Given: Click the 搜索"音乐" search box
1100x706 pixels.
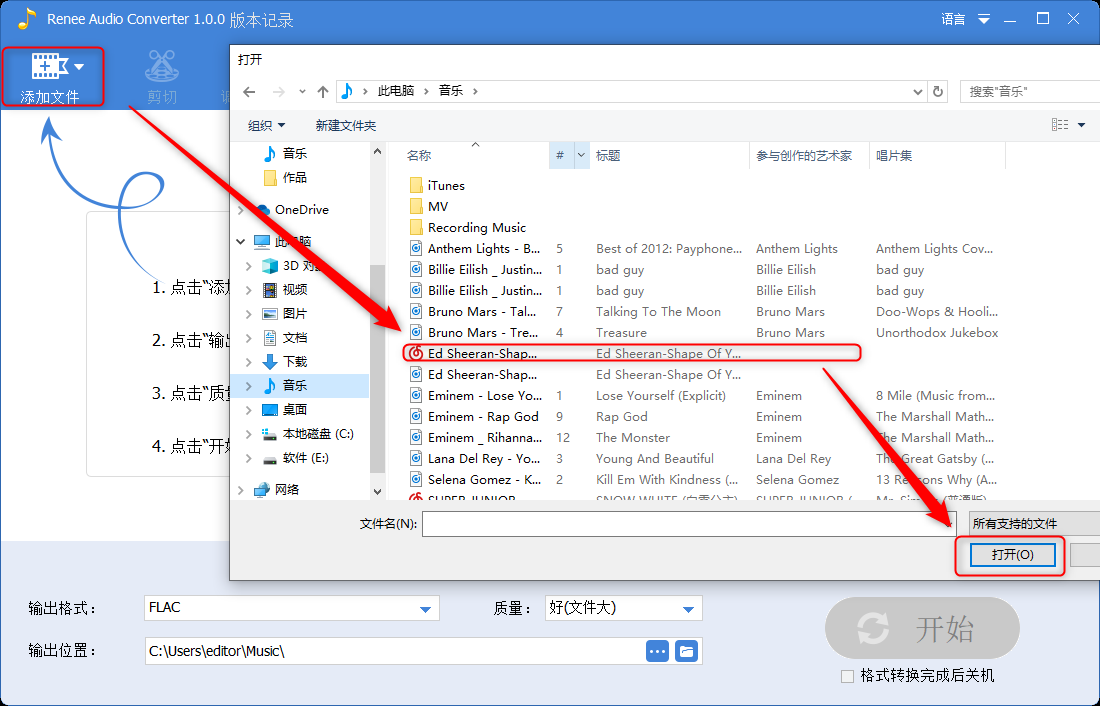Looking at the screenshot, I should tap(1029, 91).
